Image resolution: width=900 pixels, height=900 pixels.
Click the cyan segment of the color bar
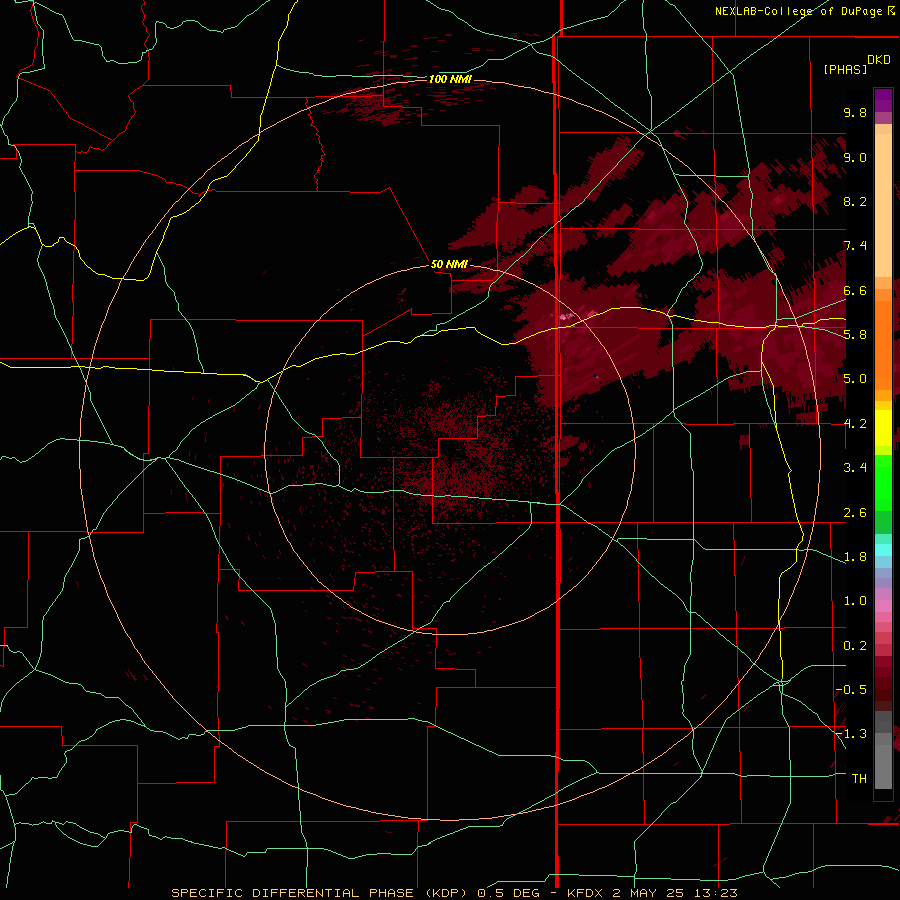[883, 550]
